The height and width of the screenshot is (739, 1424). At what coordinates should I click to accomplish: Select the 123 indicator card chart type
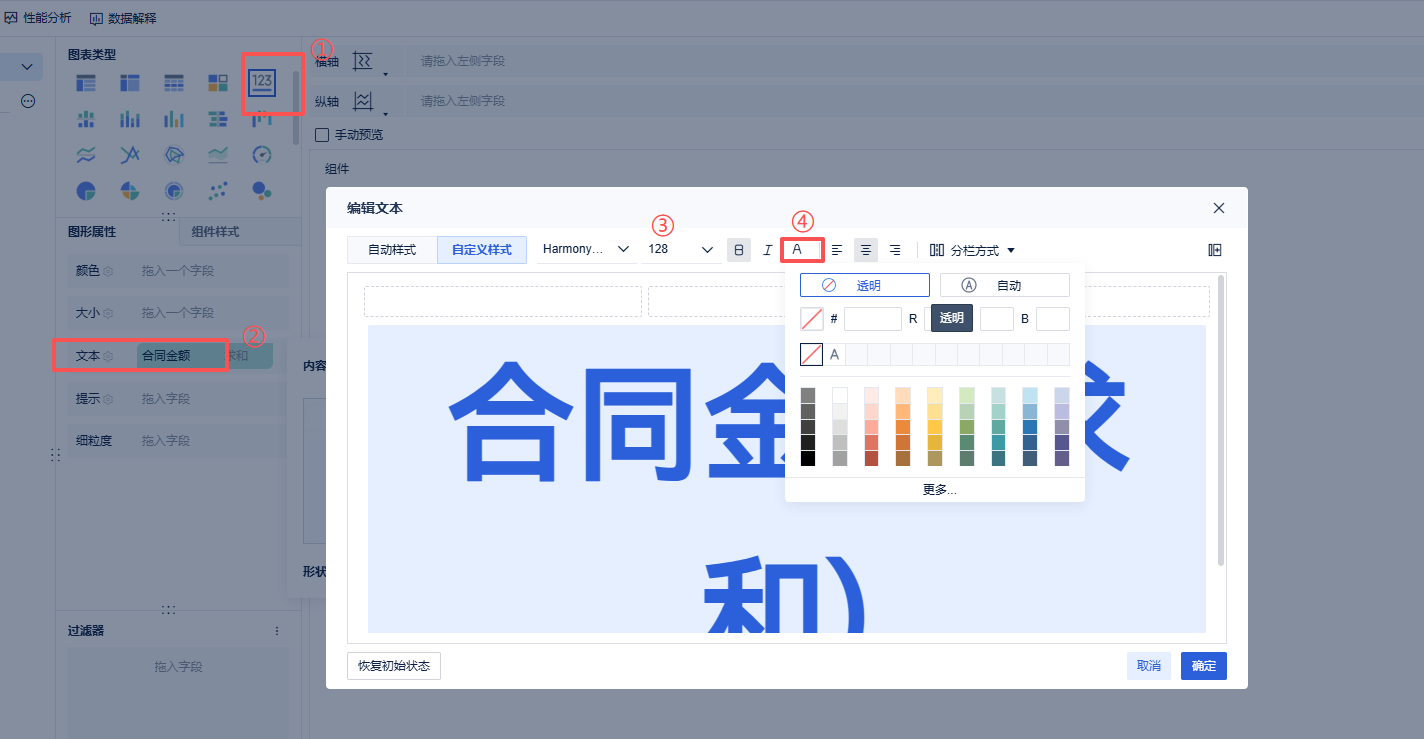(262, 82)
